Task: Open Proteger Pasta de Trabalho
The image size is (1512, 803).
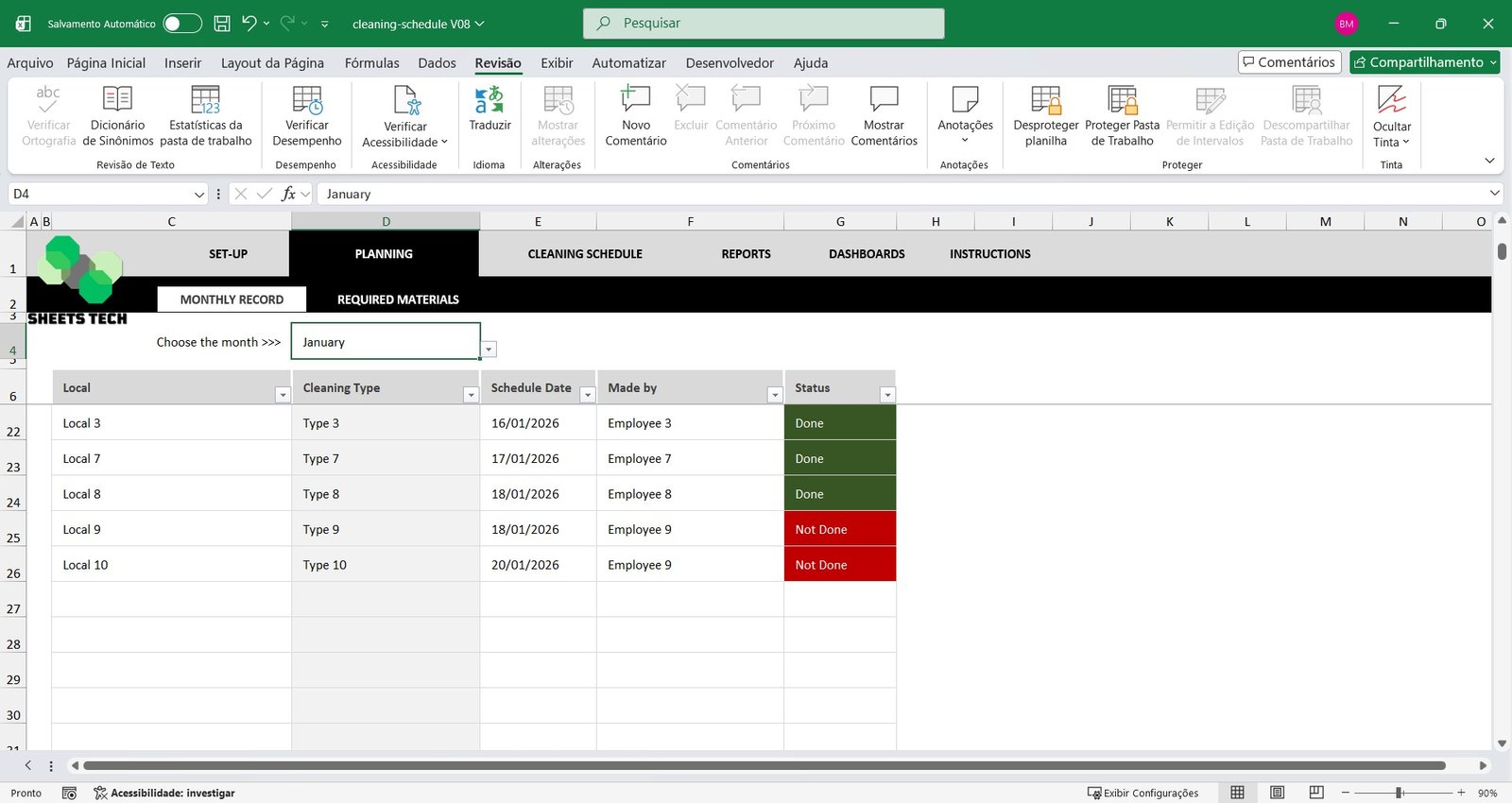Action: point(1122,100)
